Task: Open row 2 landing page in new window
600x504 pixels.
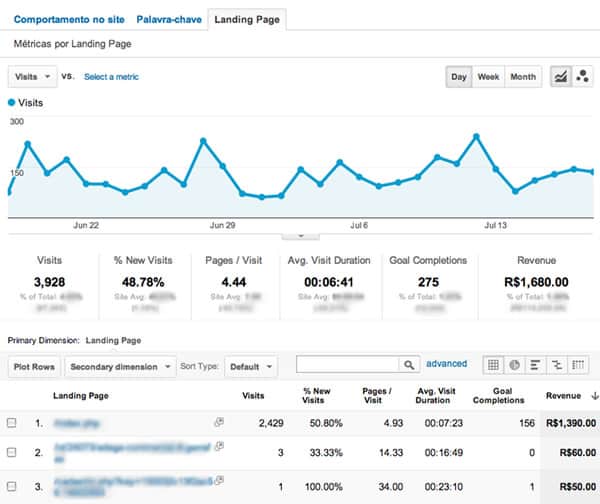Action: pyautogui.click(x=219, y=446)
